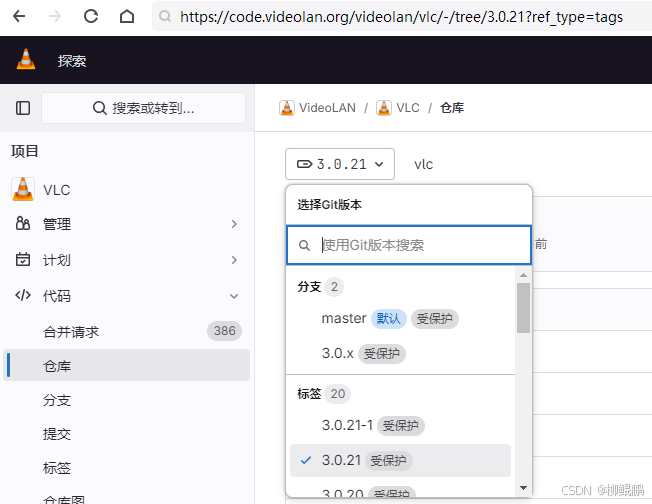The width and height of the screenshot is (652, 504).
Task: Open the browser home page
Action: pos(127,17)
